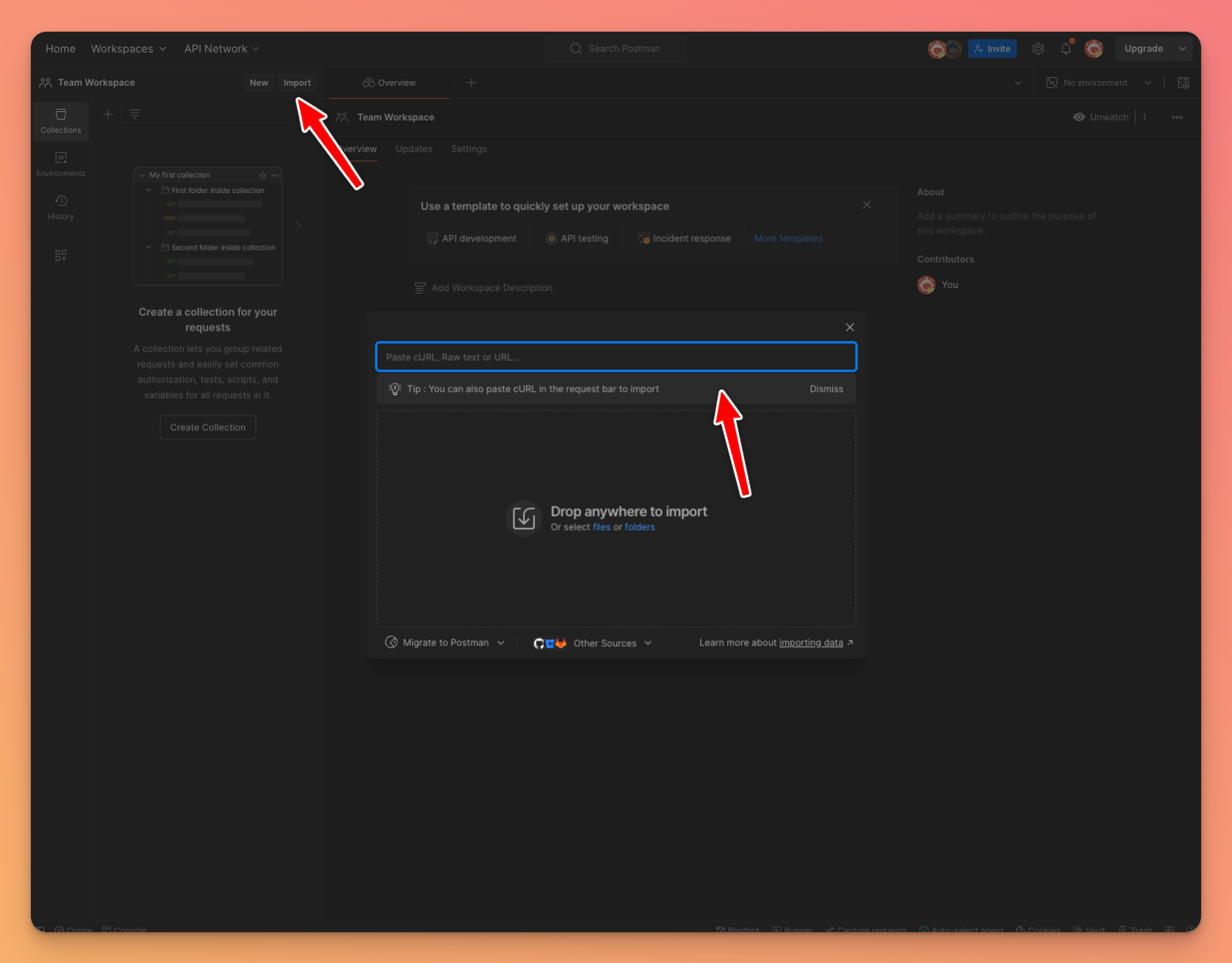Screen dimensions: 1232x963
Task: Open workspace three-dots options menu
Action: (1176, 117)
